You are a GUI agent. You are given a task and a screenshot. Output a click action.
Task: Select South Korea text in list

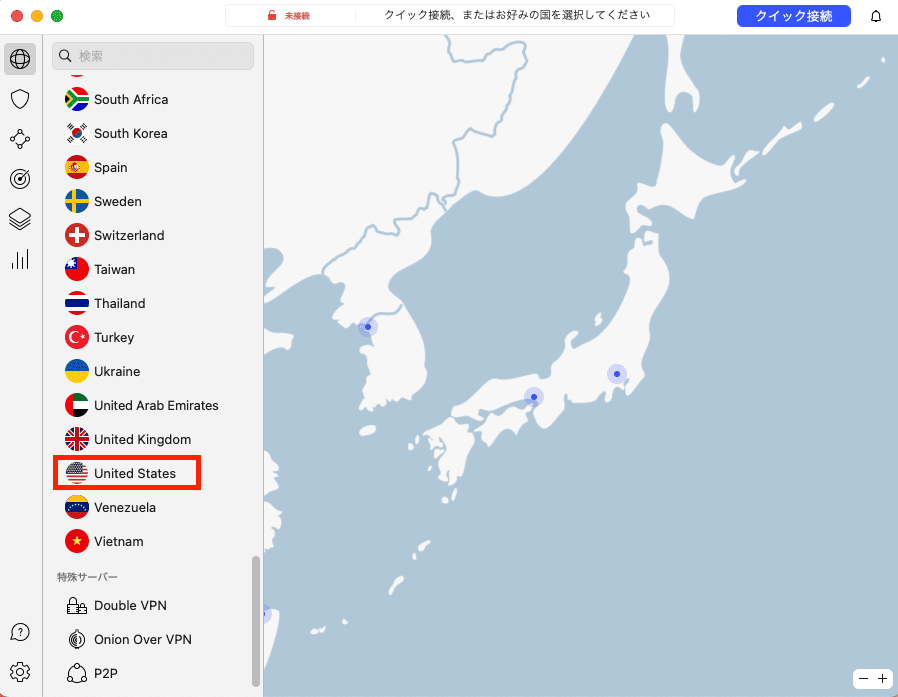131,133
